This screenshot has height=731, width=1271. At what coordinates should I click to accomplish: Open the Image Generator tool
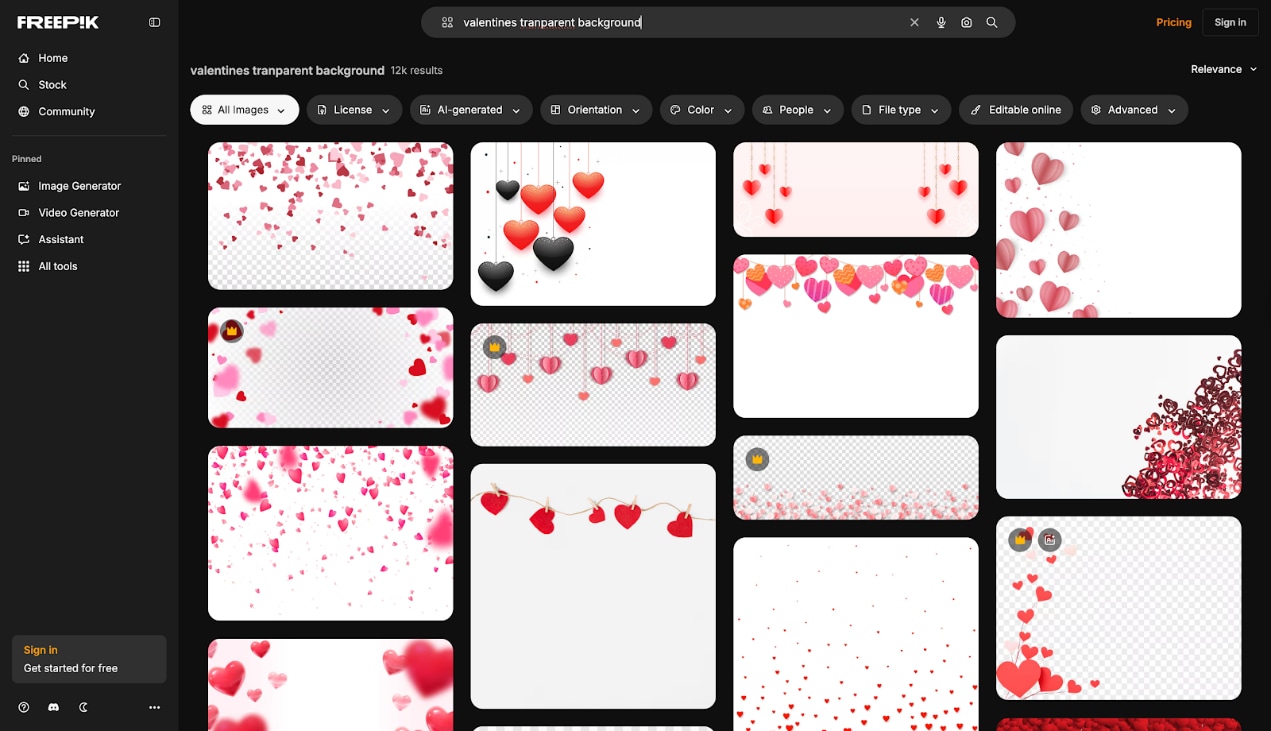tap(80, 186)
